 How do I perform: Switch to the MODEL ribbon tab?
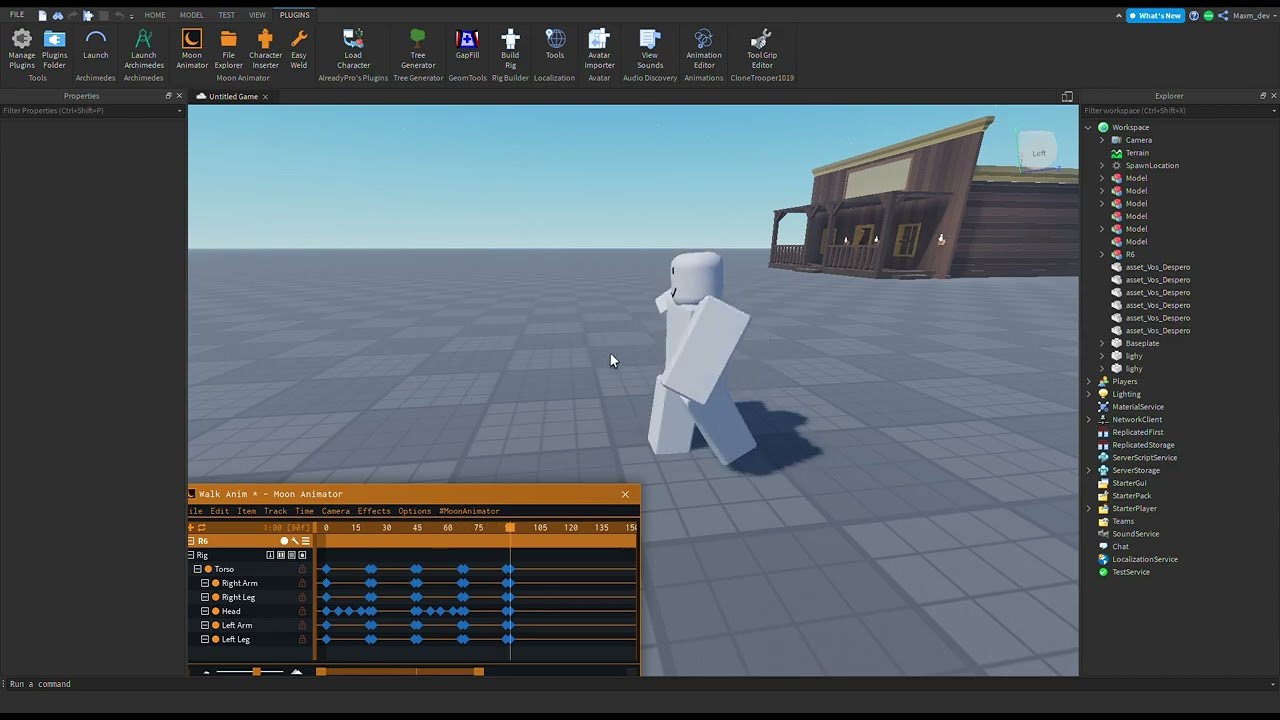click(x=192, y=15)
